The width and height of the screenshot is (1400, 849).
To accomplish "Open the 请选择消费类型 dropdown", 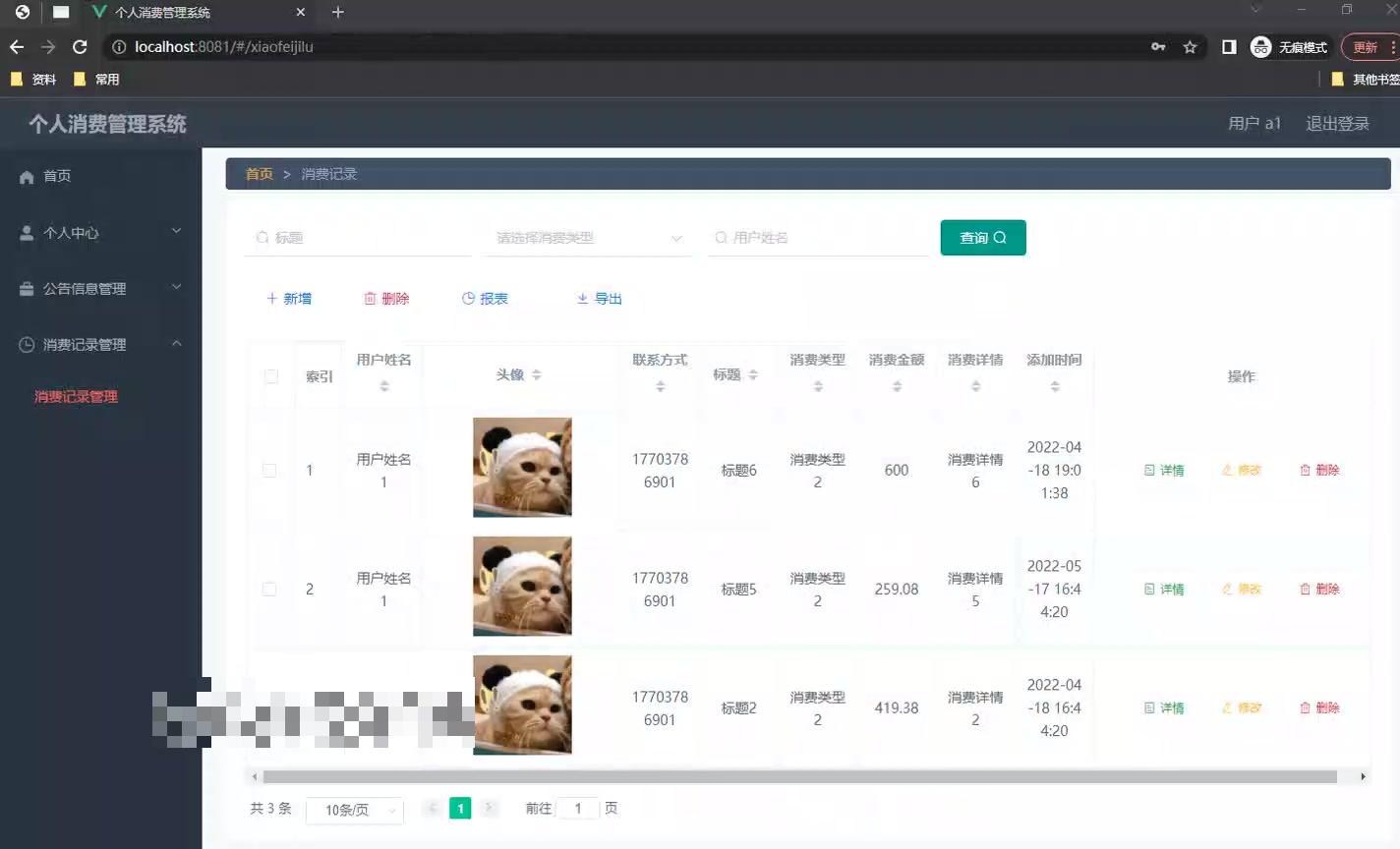I will coord(587,237).
